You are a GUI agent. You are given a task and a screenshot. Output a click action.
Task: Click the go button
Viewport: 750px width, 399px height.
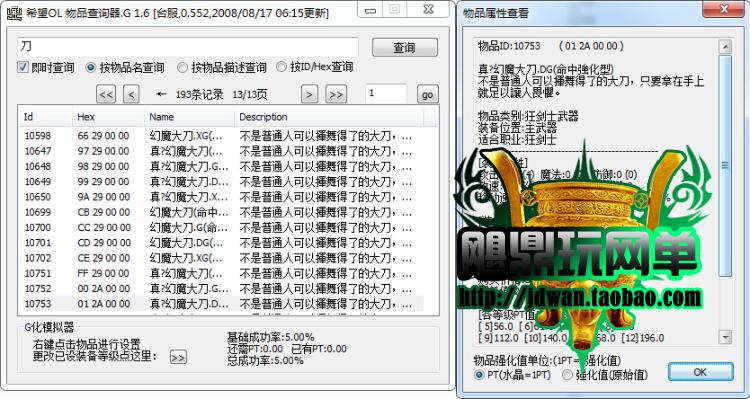428,94
